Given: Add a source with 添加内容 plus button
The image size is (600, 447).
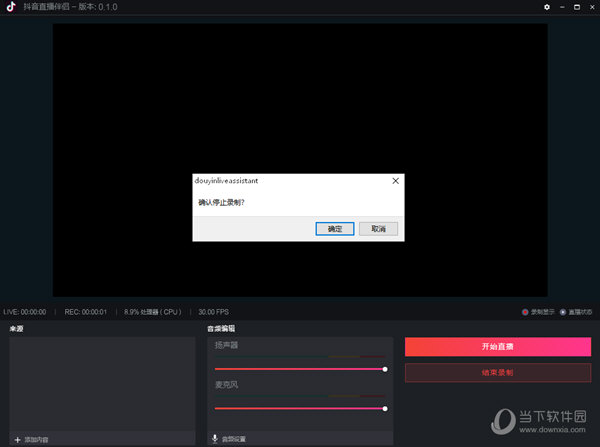Looking at the screenshot, I should point(31,440).
